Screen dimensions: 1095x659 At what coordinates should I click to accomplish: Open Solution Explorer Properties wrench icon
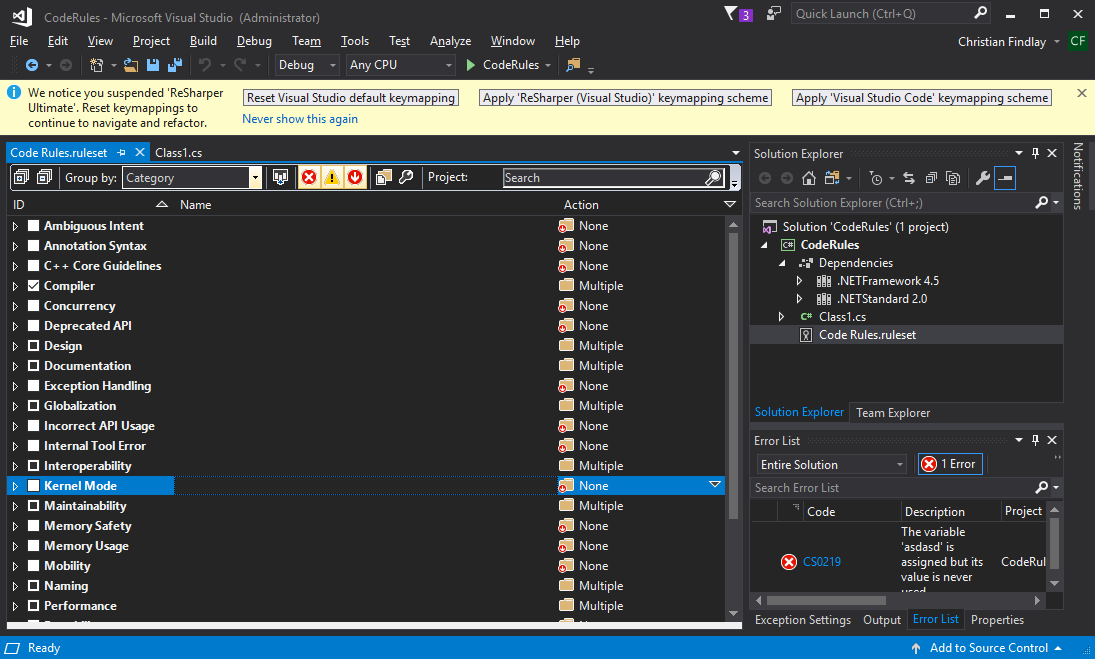(x=983, y=178)
